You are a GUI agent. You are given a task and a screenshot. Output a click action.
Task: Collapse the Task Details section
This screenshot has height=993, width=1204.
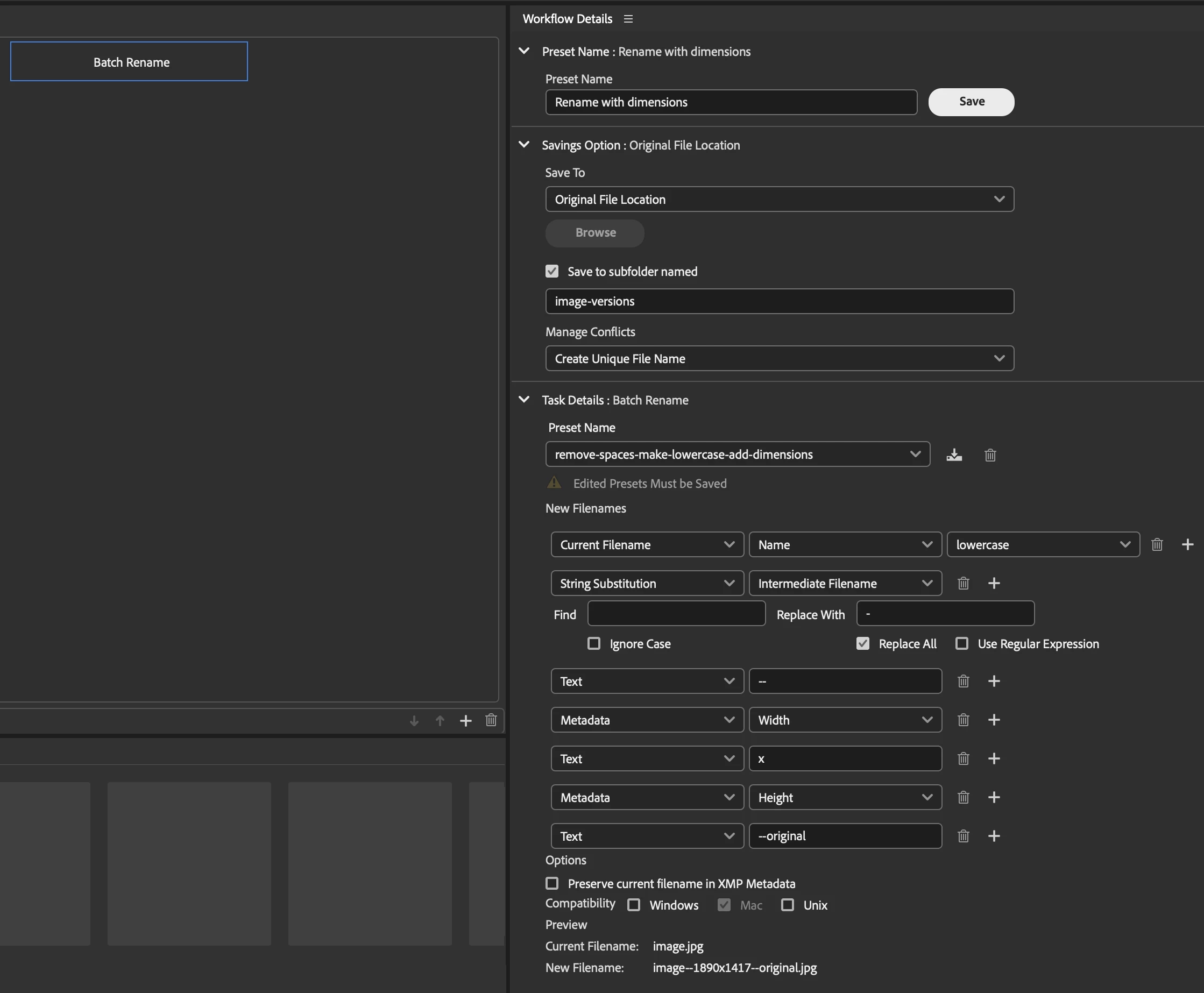tap(524, 399)
